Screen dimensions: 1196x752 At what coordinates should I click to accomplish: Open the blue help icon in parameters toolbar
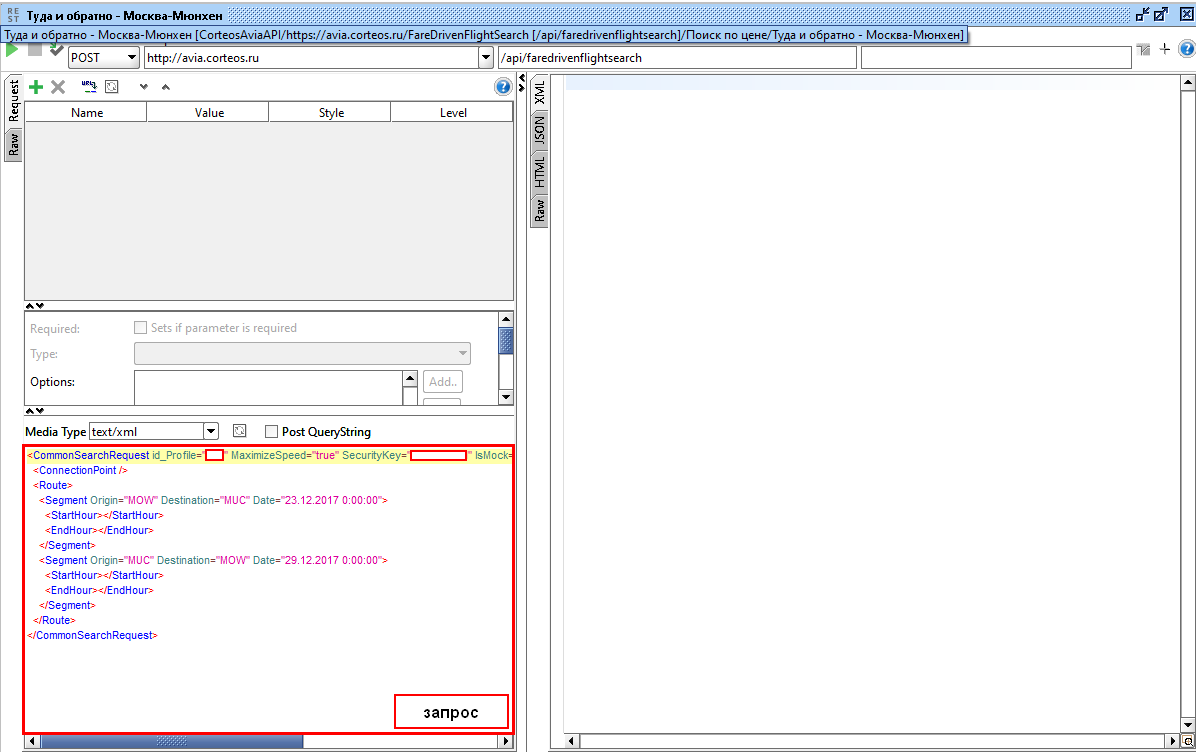(503, 87)
